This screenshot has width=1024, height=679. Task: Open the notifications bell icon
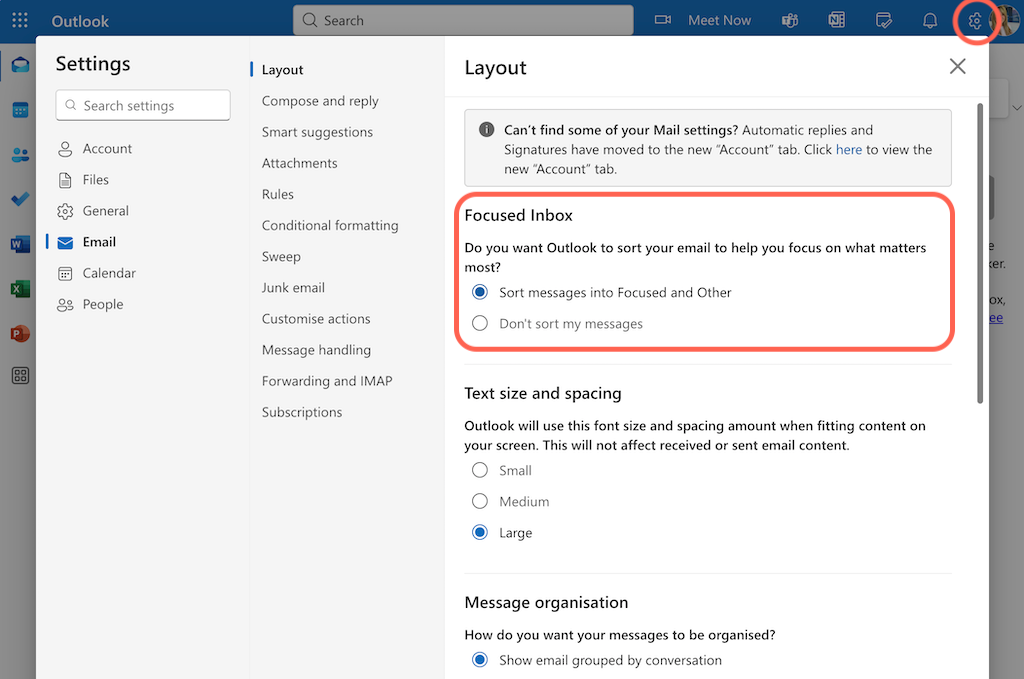(x=930, y=20)
